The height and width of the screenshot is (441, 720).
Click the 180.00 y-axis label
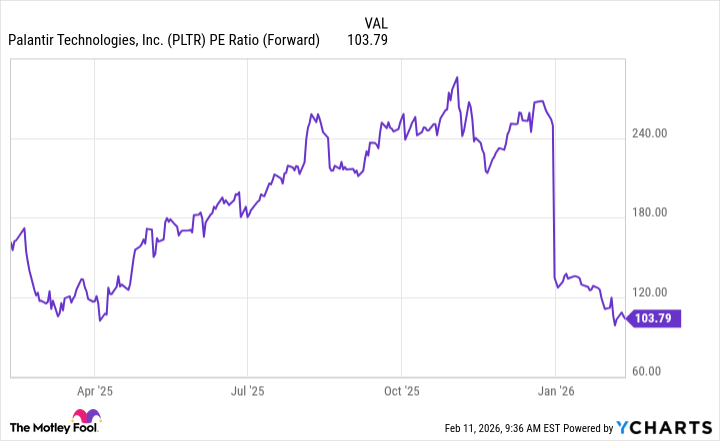[655, 212]
